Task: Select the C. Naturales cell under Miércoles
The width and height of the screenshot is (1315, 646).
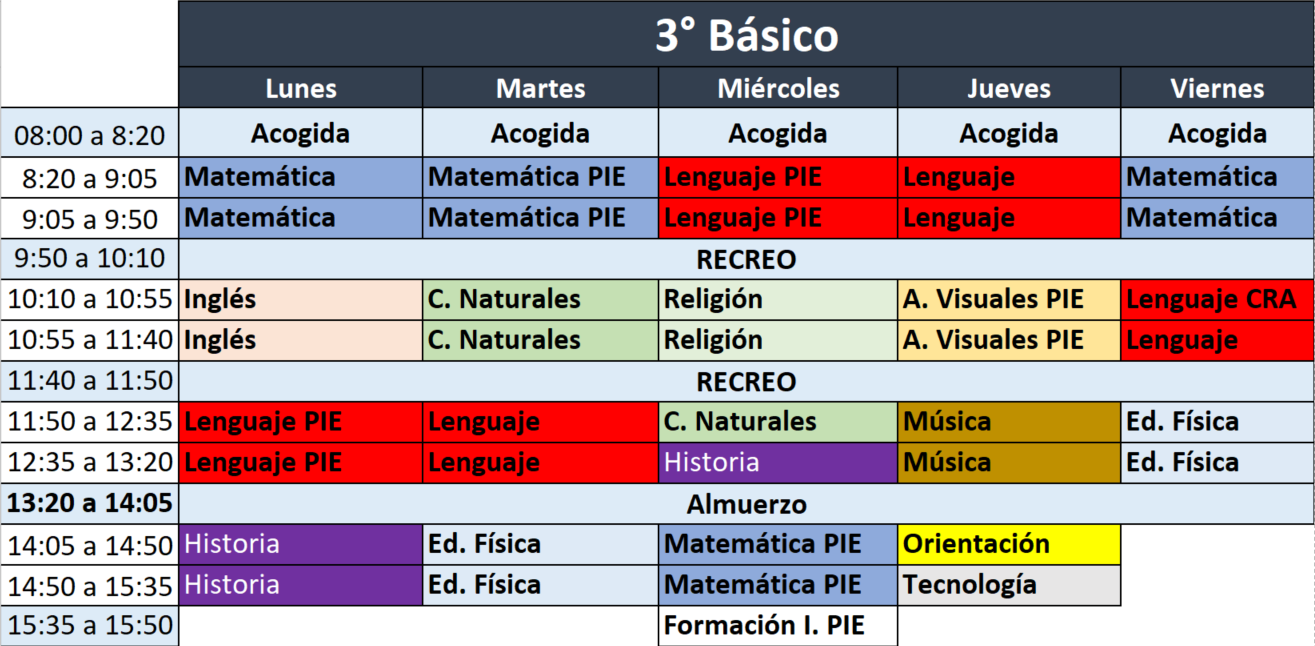Action: (778, 422)
